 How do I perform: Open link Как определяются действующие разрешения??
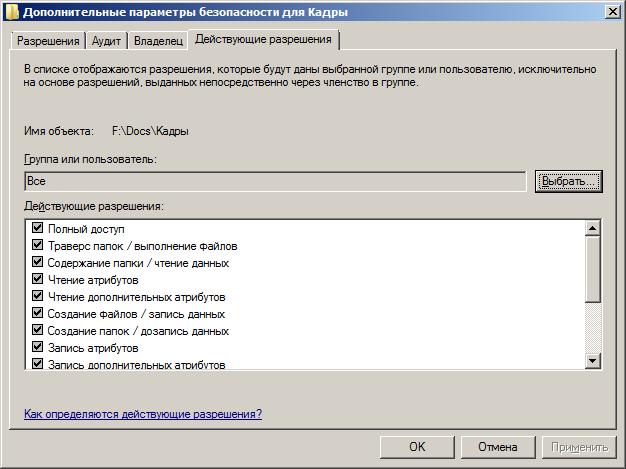(x=143, y=414)
